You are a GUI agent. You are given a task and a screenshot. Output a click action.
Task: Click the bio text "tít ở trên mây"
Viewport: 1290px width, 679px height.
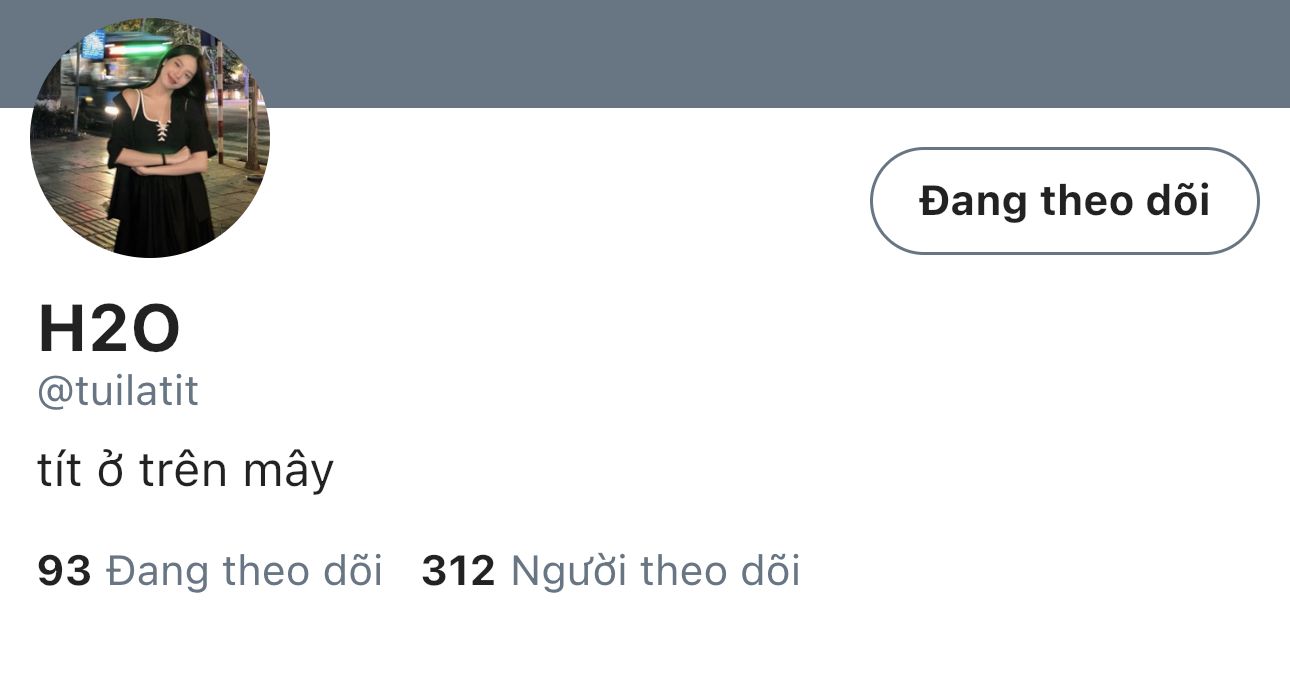tap(185, 470)
